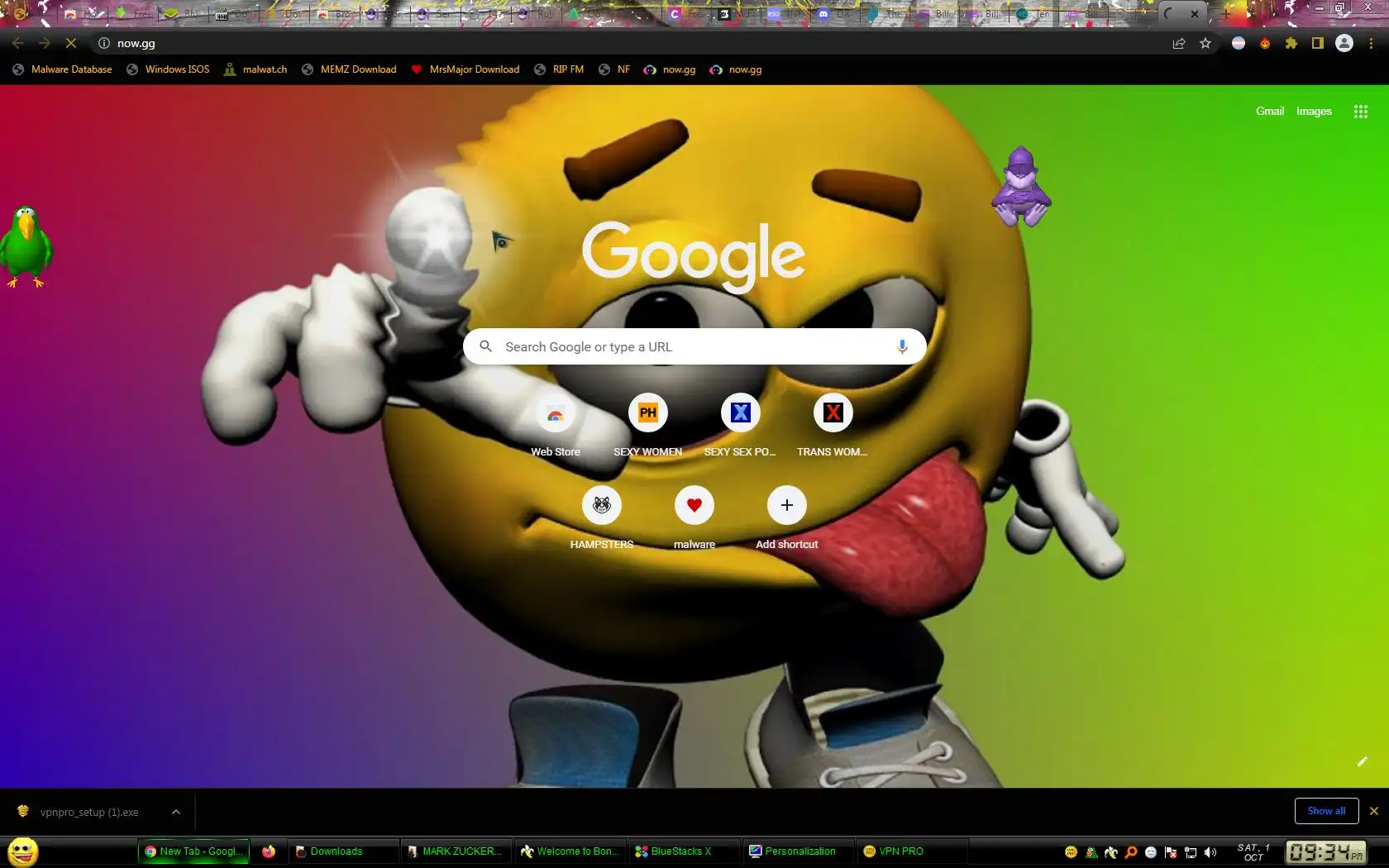1389x868 pixels.
Task: Click the orange magnifier tray icon
Action: pyautogui.click(x=1131, y=852)
